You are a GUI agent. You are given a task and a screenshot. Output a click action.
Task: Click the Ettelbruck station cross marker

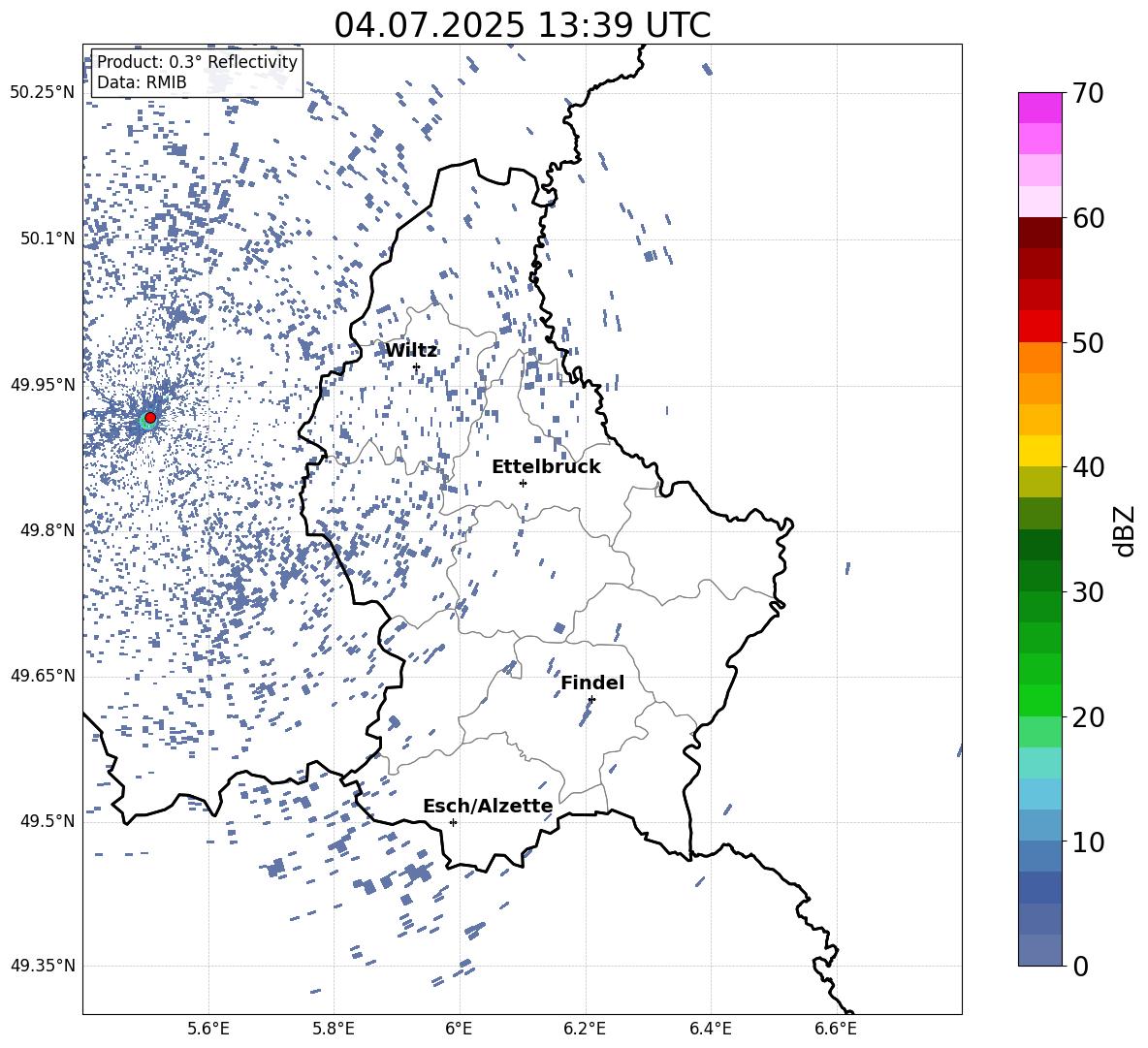[523, 483]
